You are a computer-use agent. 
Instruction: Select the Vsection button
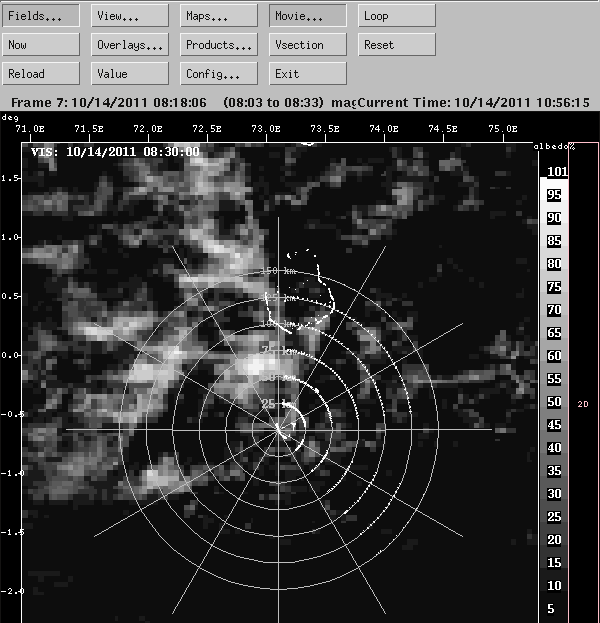[x=308, y=44]
